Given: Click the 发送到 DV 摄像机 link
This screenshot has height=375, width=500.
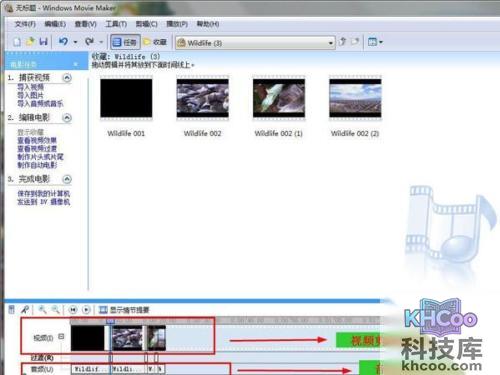Looking at the screenshot, I should tap(44, 202).
